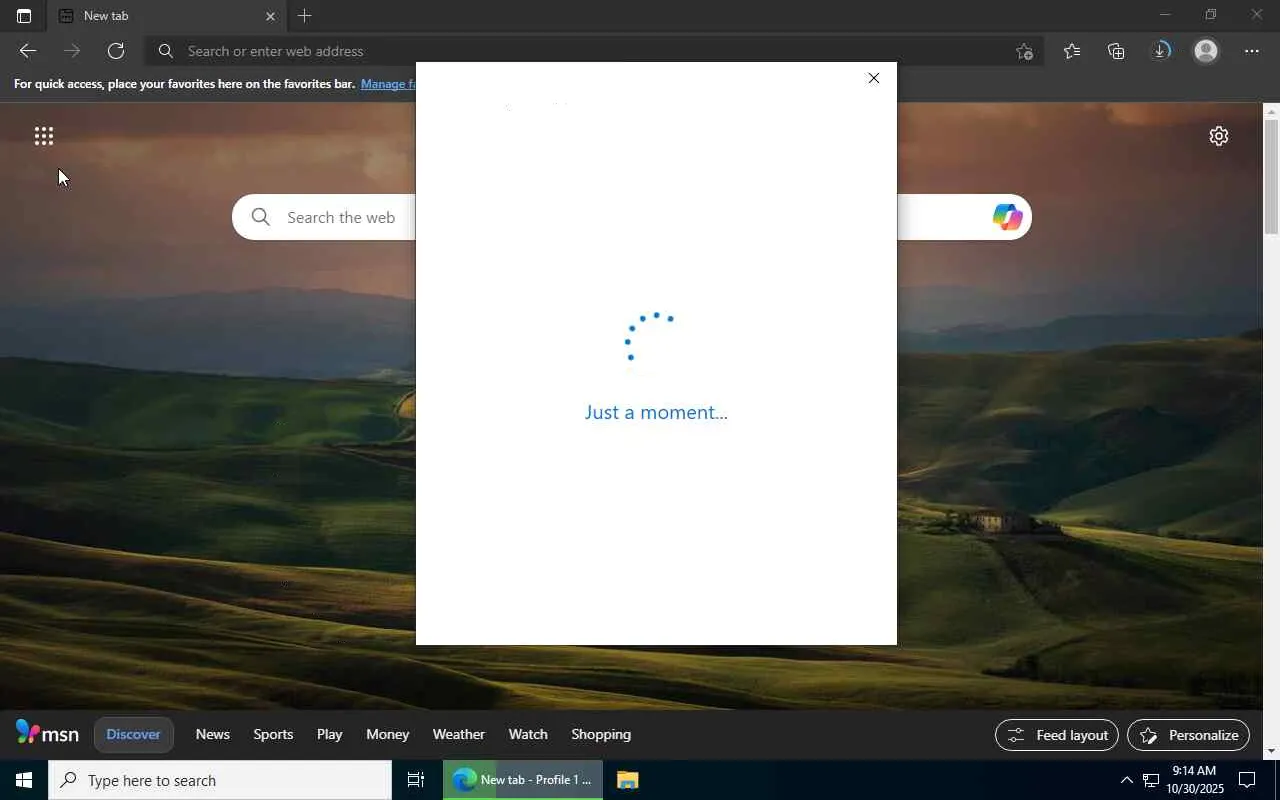Image resolution: width=1280 pixels, height=800 pixels.
Task: Open the tab actions menu icon
Action: pyautogui.click(x=24, y=16)
